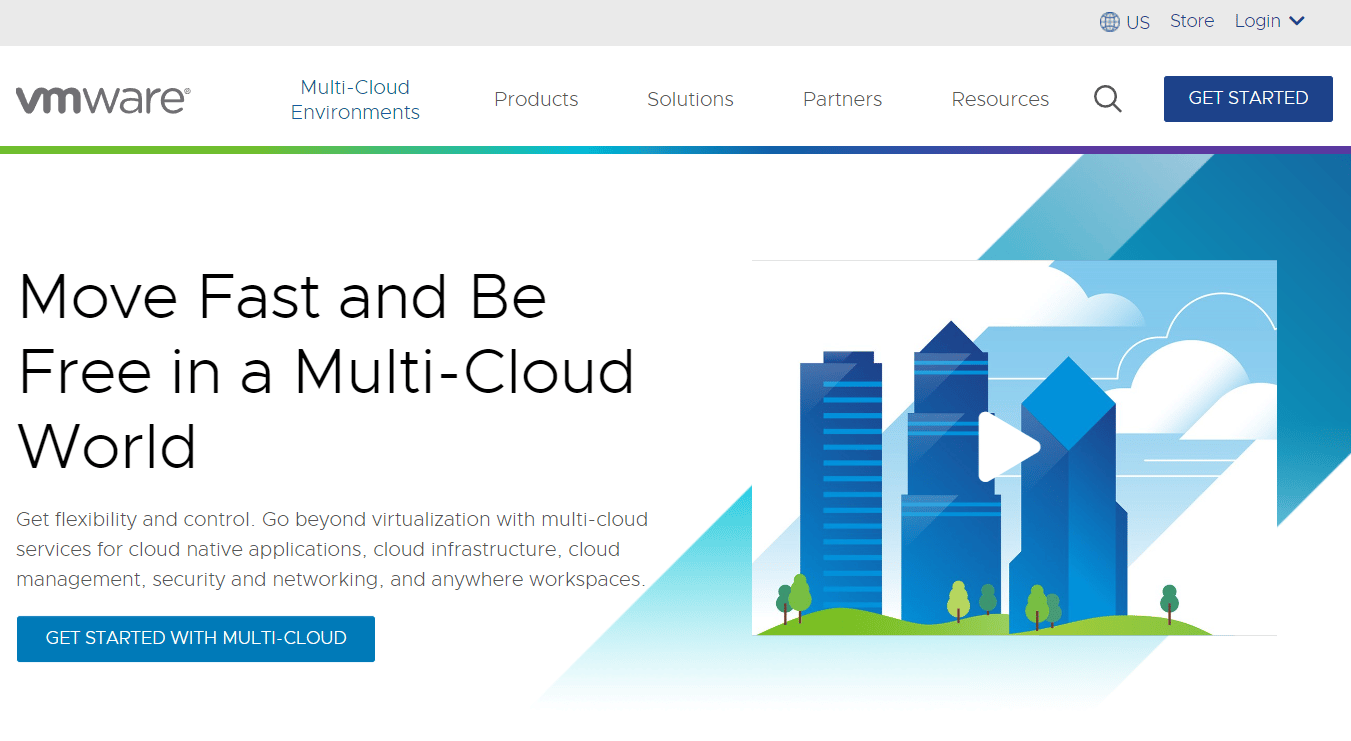Select the US country label
Screen dimensions: 1351x741
tap(1138, 22)
